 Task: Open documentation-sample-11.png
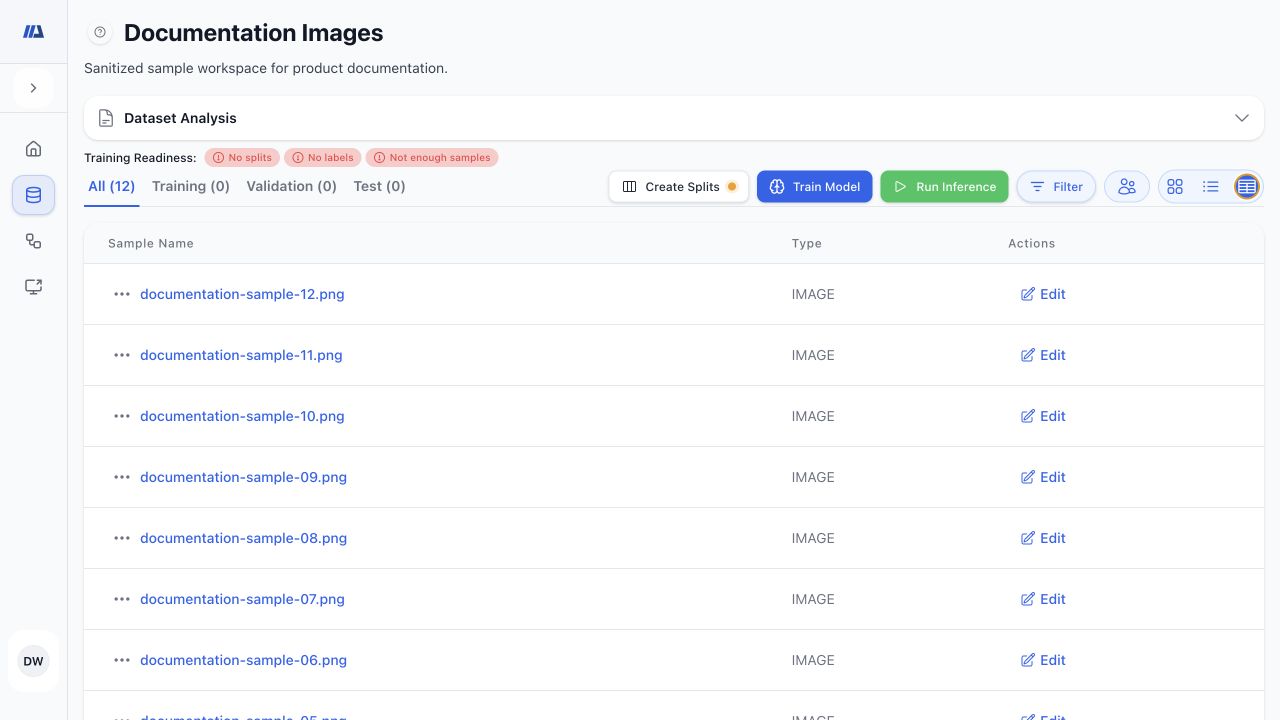pos(241,355)
